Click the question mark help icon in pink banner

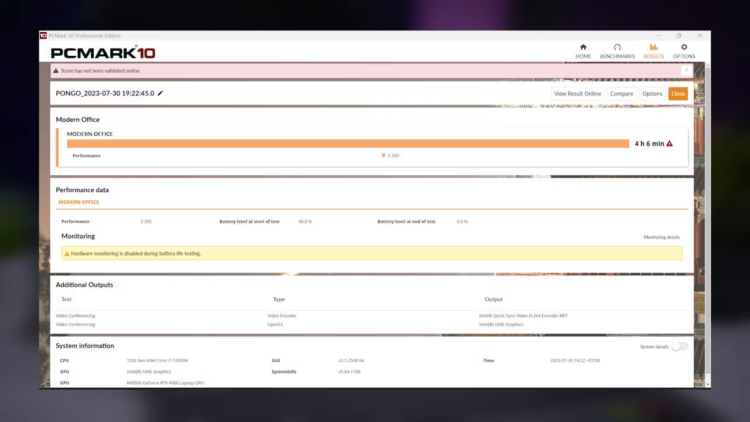pos(686,71)
